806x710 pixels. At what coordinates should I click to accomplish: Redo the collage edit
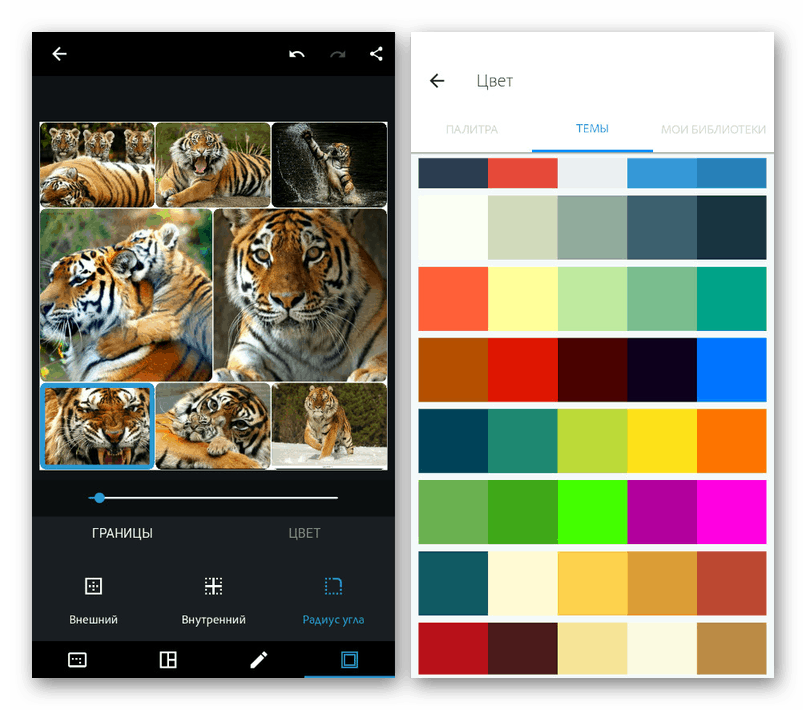337,53
